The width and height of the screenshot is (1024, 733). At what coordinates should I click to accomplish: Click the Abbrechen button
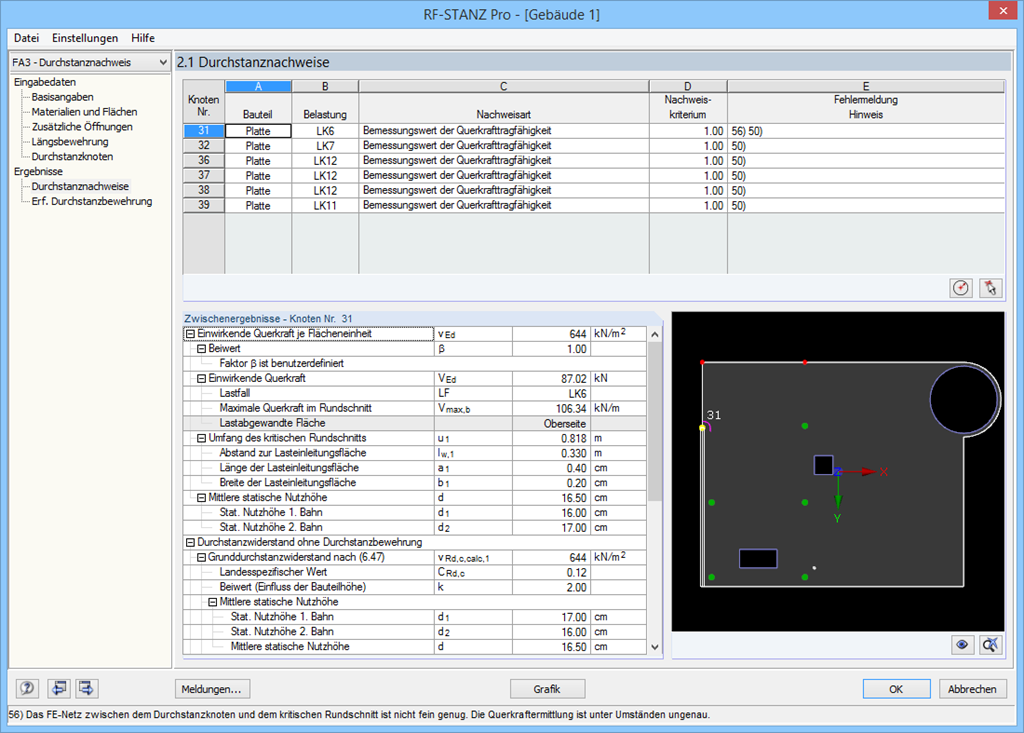[x=972, y=689]
